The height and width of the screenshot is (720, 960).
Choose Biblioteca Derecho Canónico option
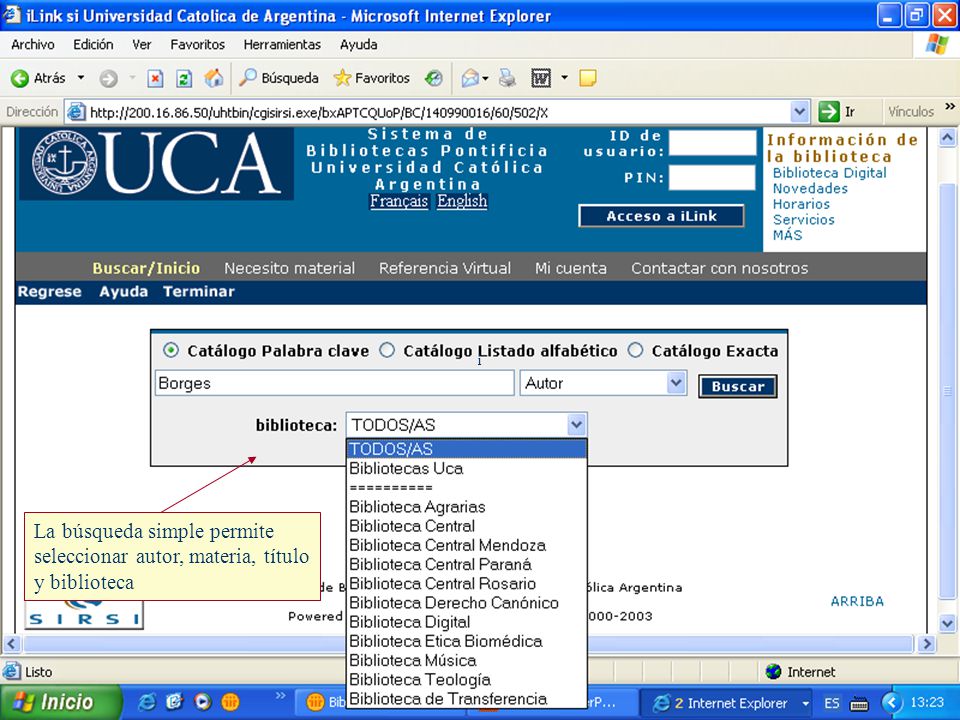(467, 602)
